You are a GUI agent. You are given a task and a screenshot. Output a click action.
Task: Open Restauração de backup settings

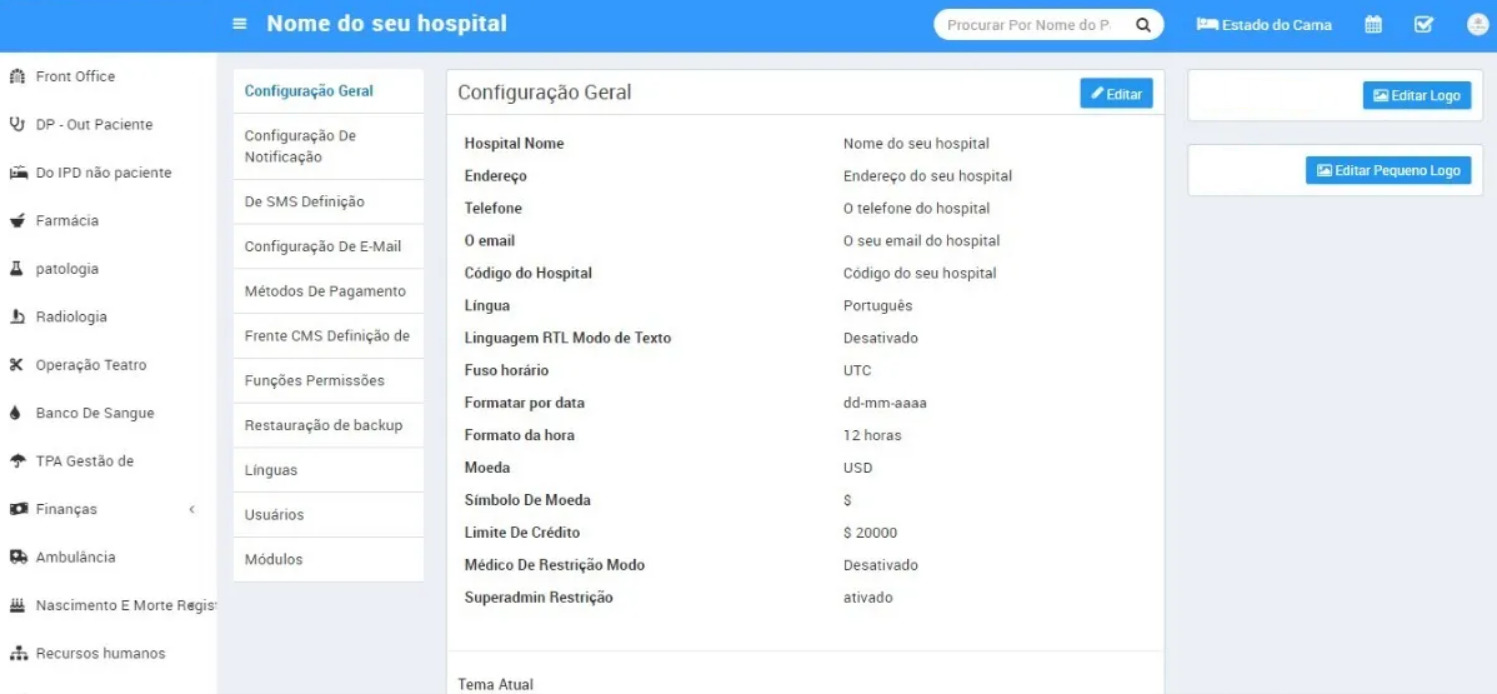pos(328,425)
